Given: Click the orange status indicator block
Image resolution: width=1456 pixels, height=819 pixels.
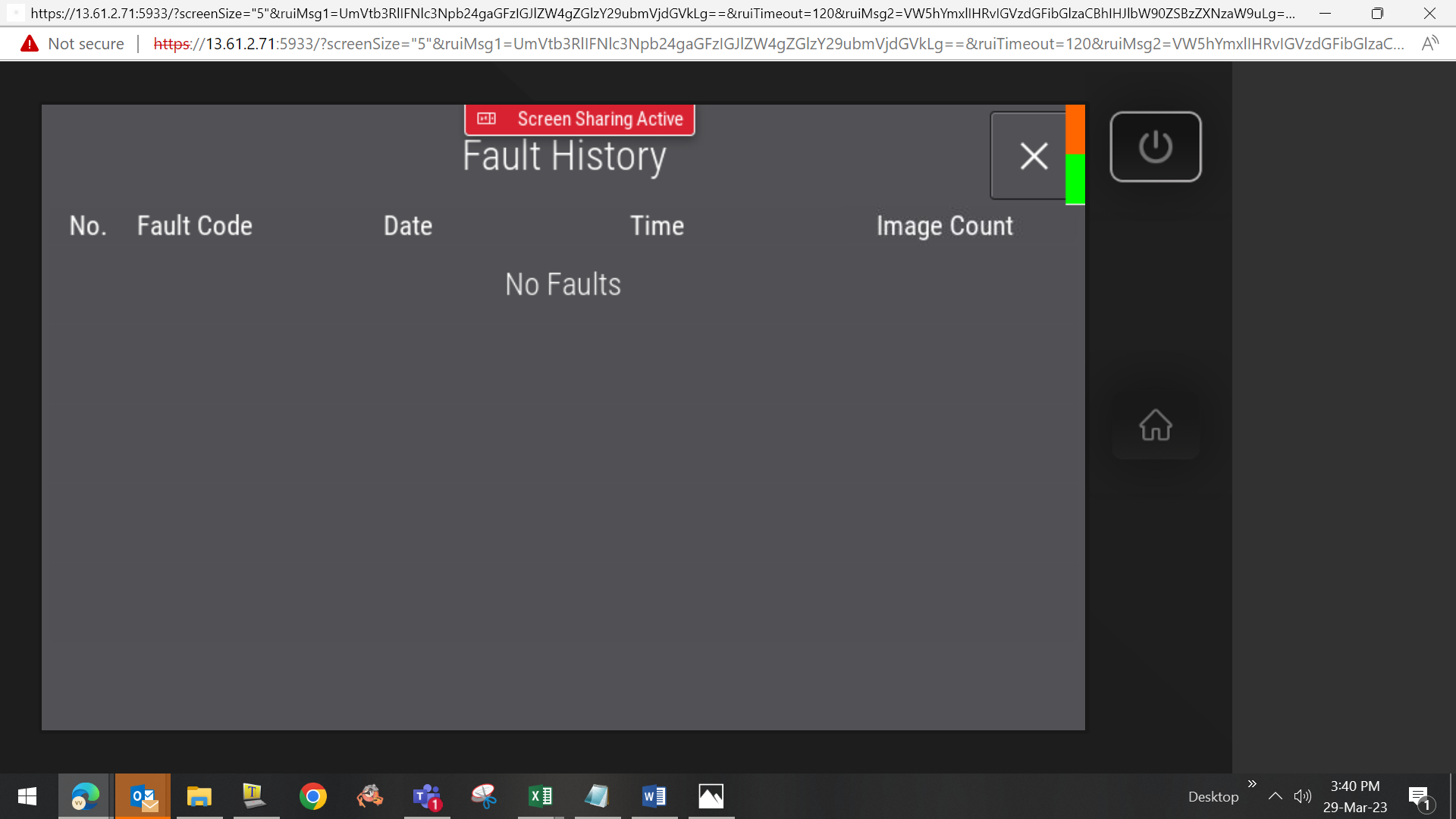Looking at the screenshot, I should tap(1075, 130).
